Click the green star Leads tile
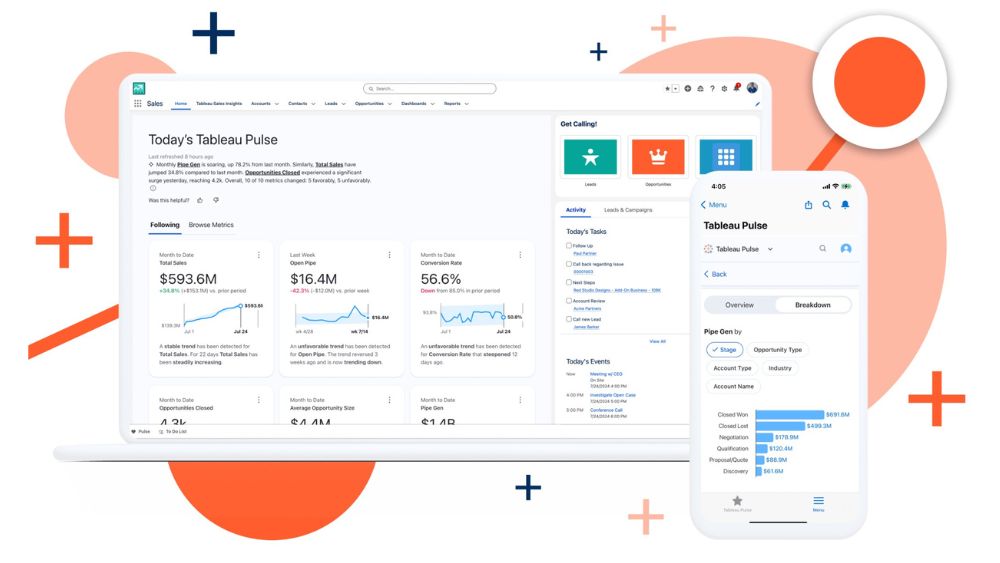Image resolution: width=1000 pixels, height=563 pixels. coord(591,156)
